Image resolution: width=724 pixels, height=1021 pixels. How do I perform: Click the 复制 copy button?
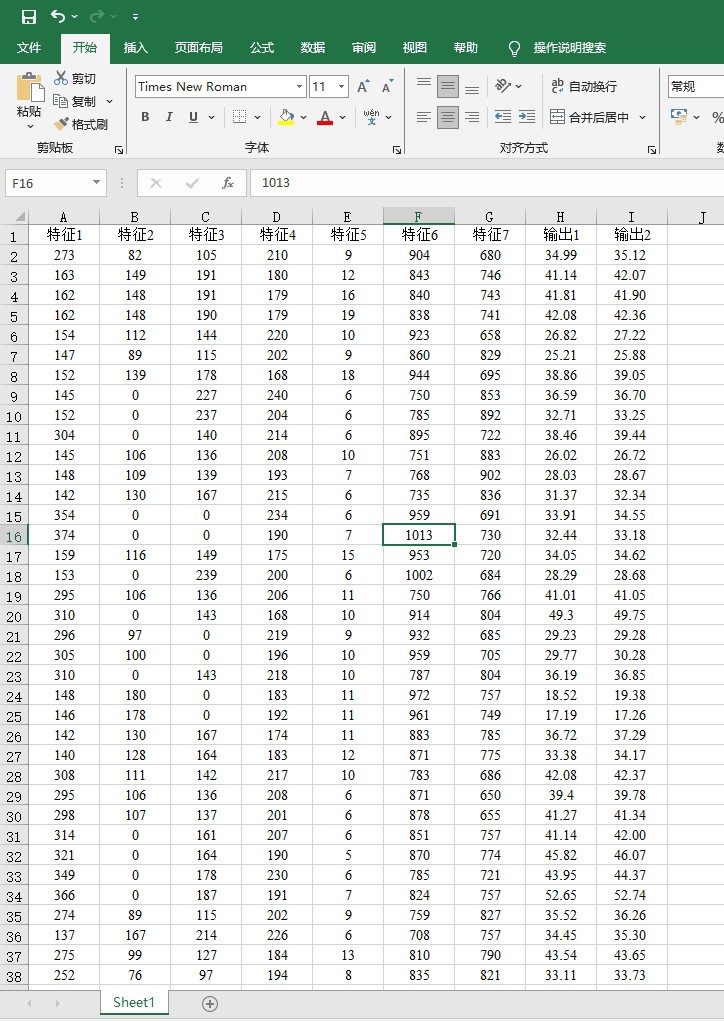point(75,101)
